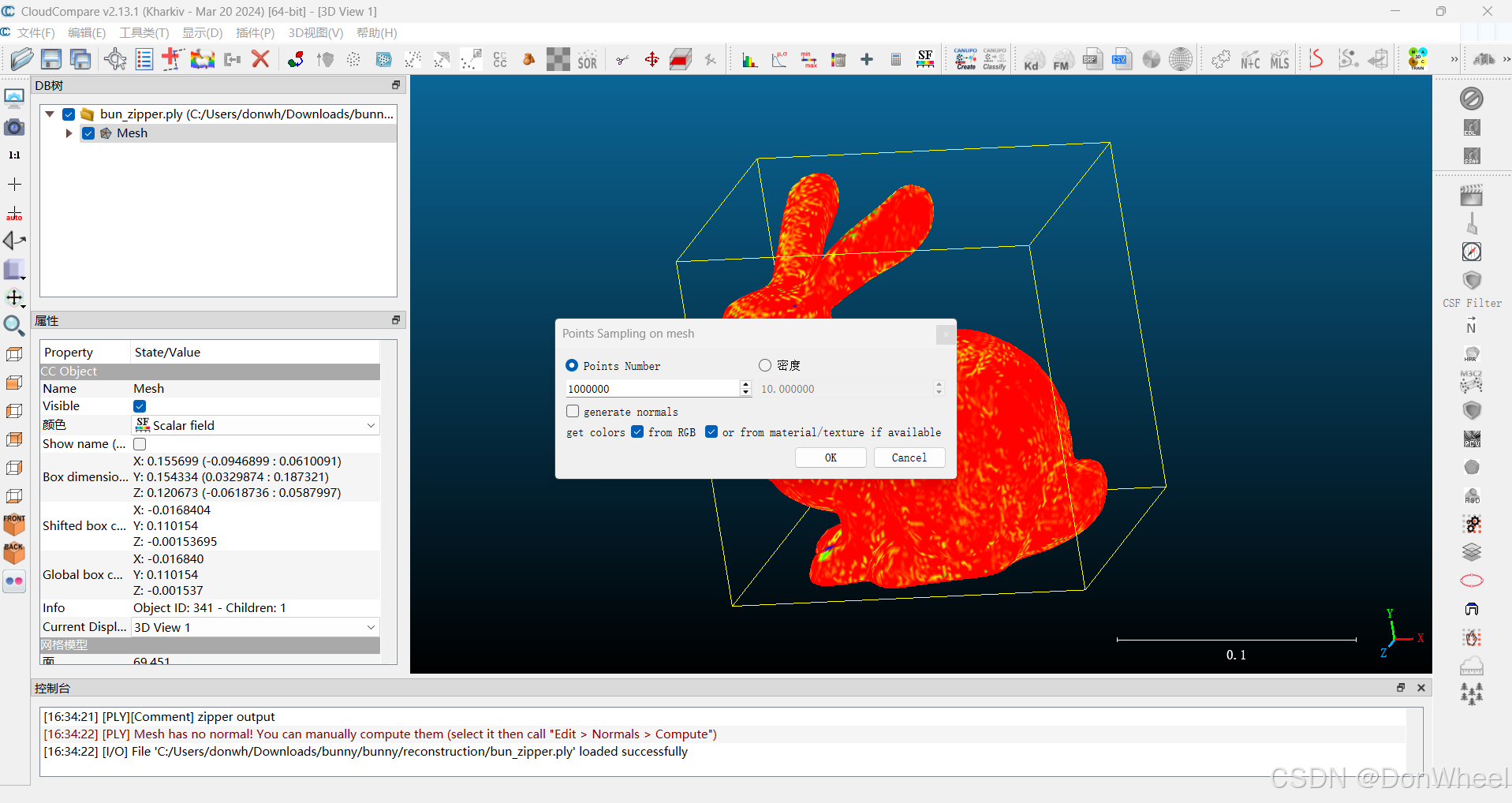
Task: Enable the generate normals checkbox
Action: [573, 411]
